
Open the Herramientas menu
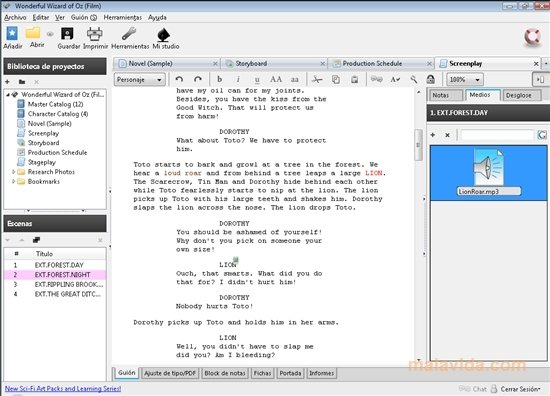(x=122, y=17)
